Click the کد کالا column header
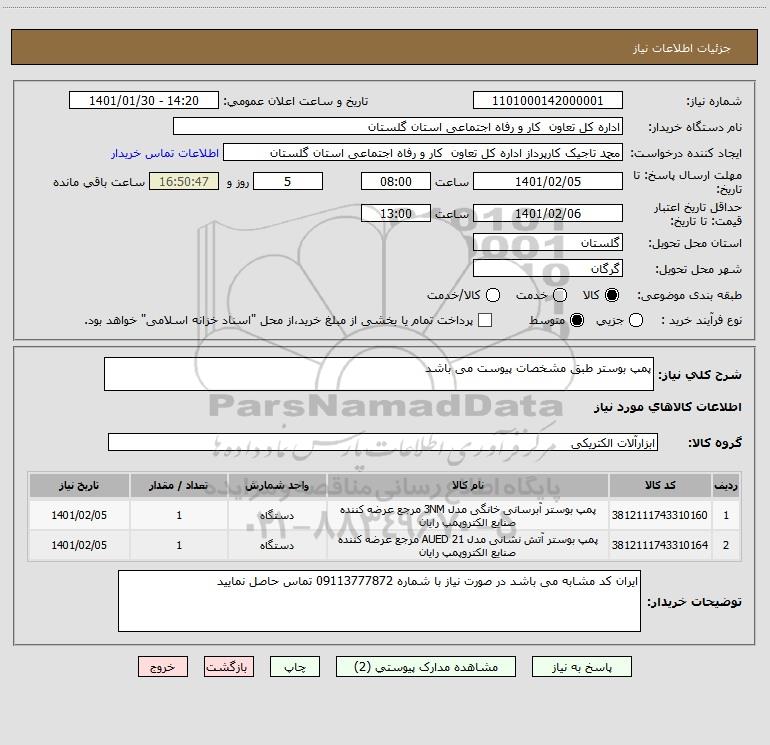 (x=660, y=486)
